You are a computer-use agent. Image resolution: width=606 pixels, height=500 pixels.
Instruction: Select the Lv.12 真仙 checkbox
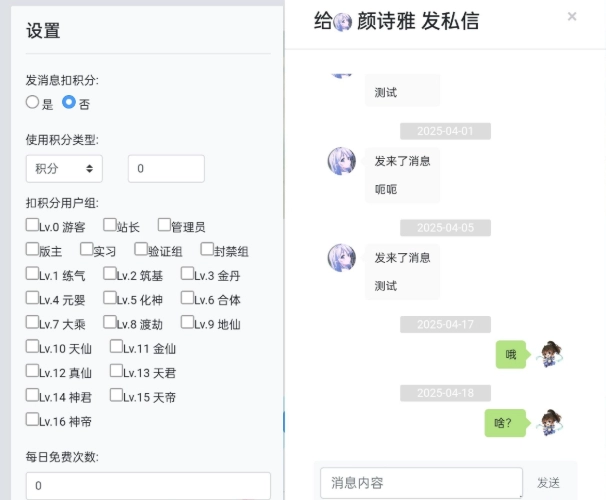pos(32,371)
